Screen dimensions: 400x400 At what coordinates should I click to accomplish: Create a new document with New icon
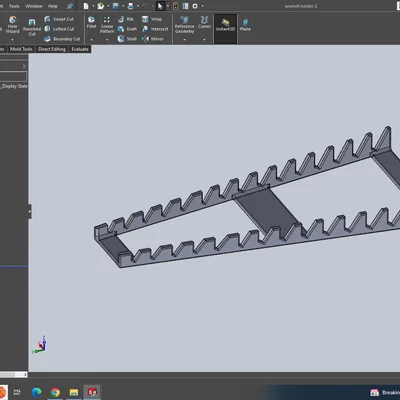(86, 6)
